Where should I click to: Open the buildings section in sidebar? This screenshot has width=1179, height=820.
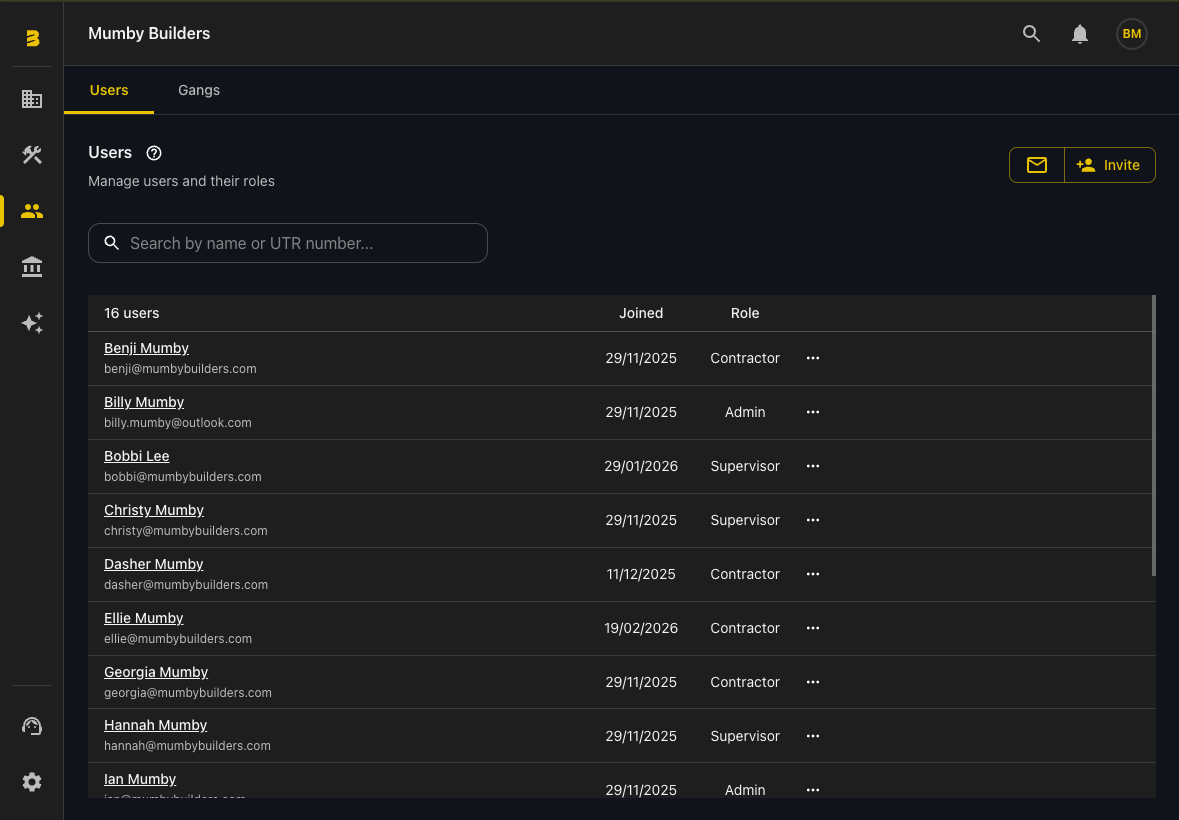[32, 99]
